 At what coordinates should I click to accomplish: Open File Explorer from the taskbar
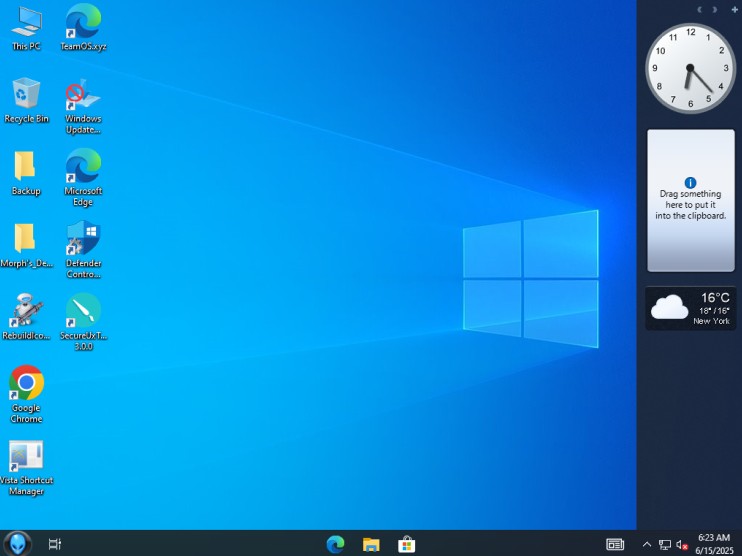tap(371, 545)
